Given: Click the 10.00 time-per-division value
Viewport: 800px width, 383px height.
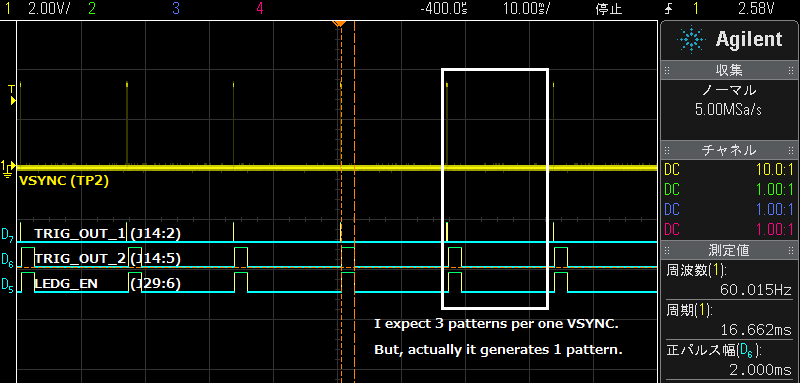Looking at the screenshot, I should [x=527, y=9].
